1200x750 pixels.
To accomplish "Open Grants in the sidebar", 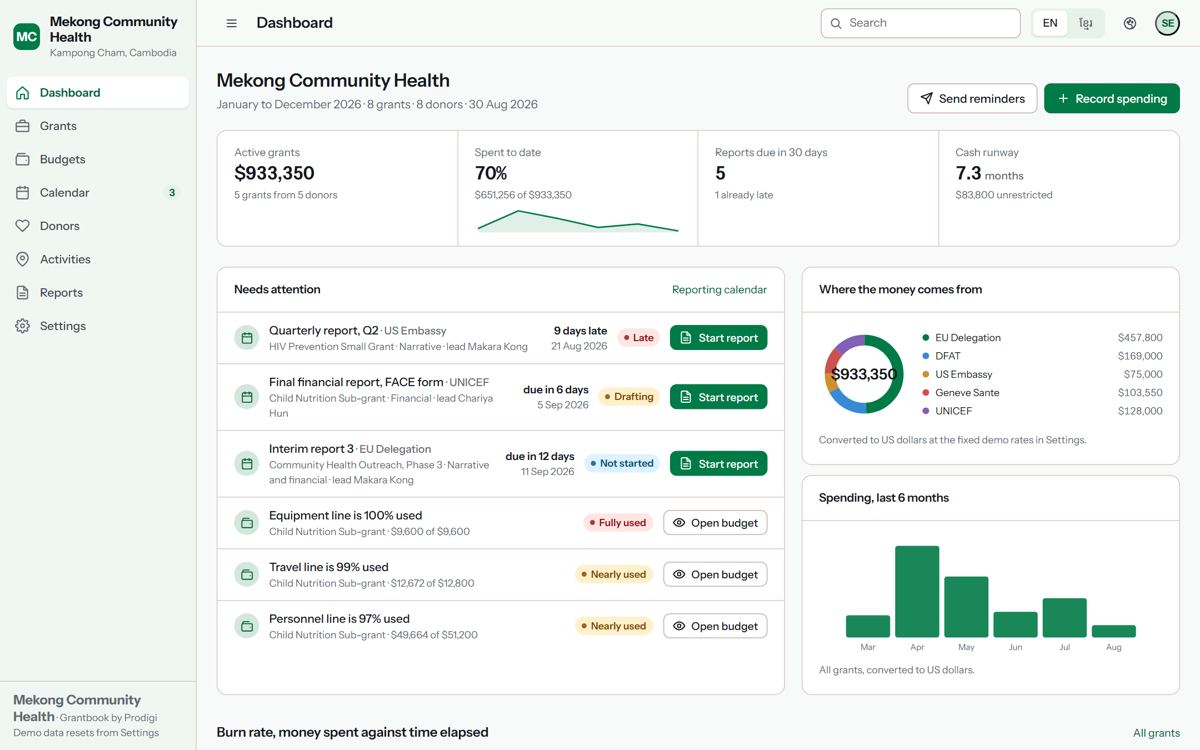I will coord(98,126).
